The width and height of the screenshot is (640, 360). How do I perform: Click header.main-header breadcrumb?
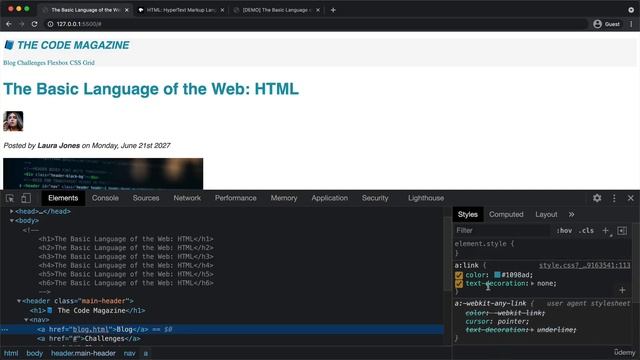tap(83, 353)
